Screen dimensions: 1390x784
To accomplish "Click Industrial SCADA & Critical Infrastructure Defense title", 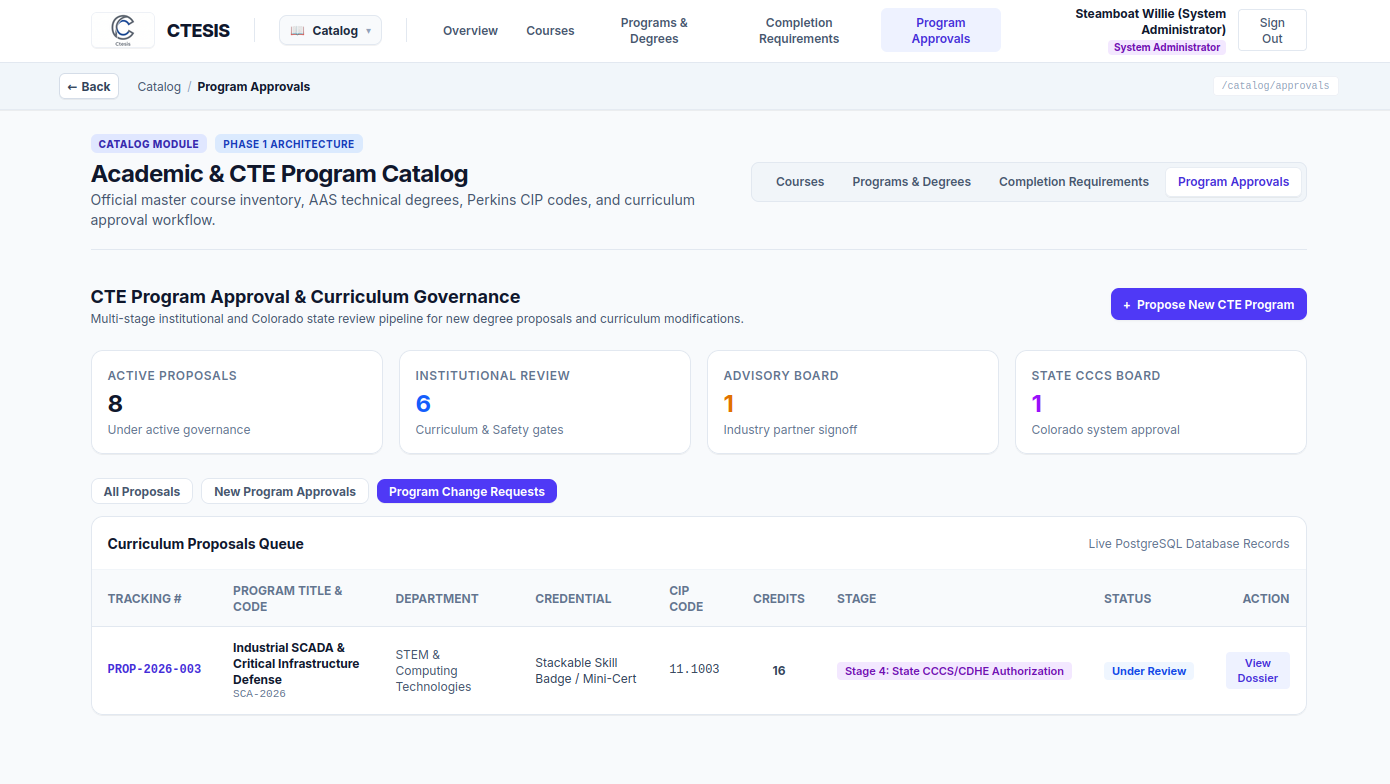I will 296,664.
